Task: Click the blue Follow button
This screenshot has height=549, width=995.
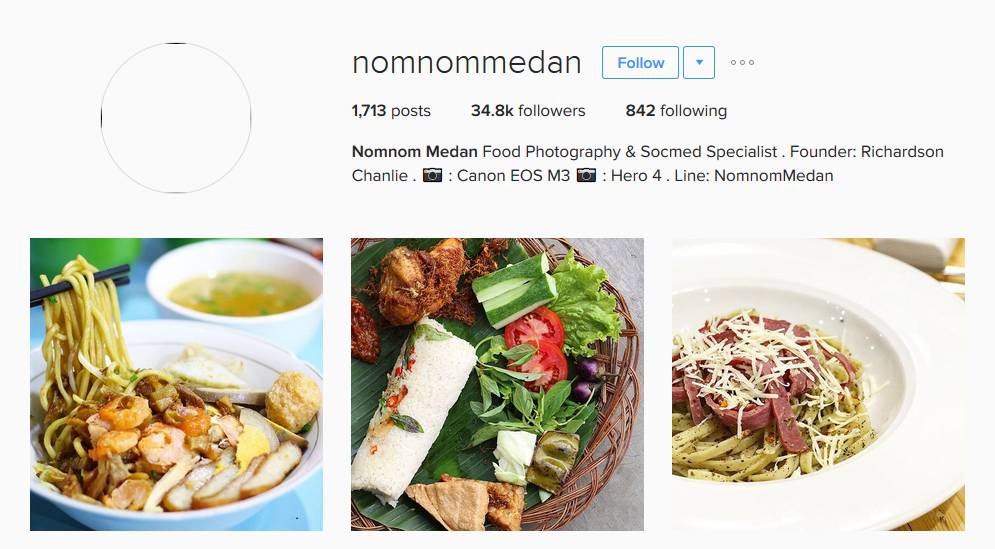Action: click(x=640, y=63)
